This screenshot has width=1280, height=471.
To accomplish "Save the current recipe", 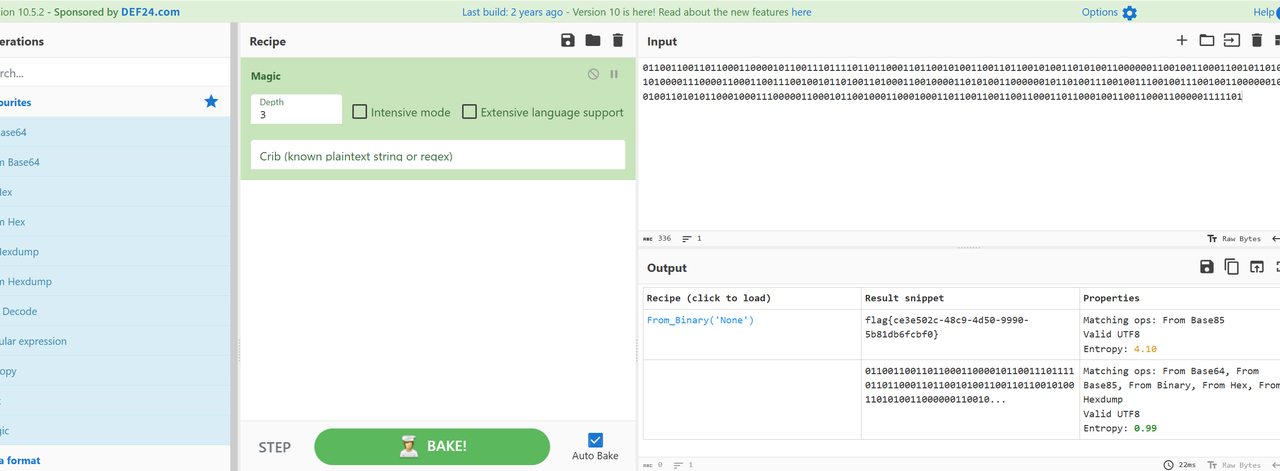I will click(568, 41).
